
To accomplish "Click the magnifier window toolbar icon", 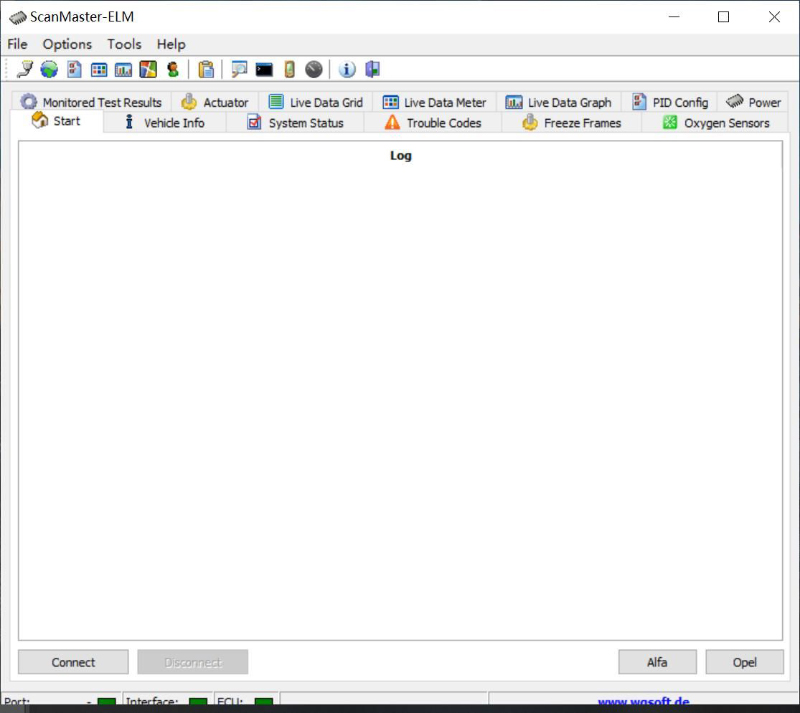I will [x=239, y=69].
